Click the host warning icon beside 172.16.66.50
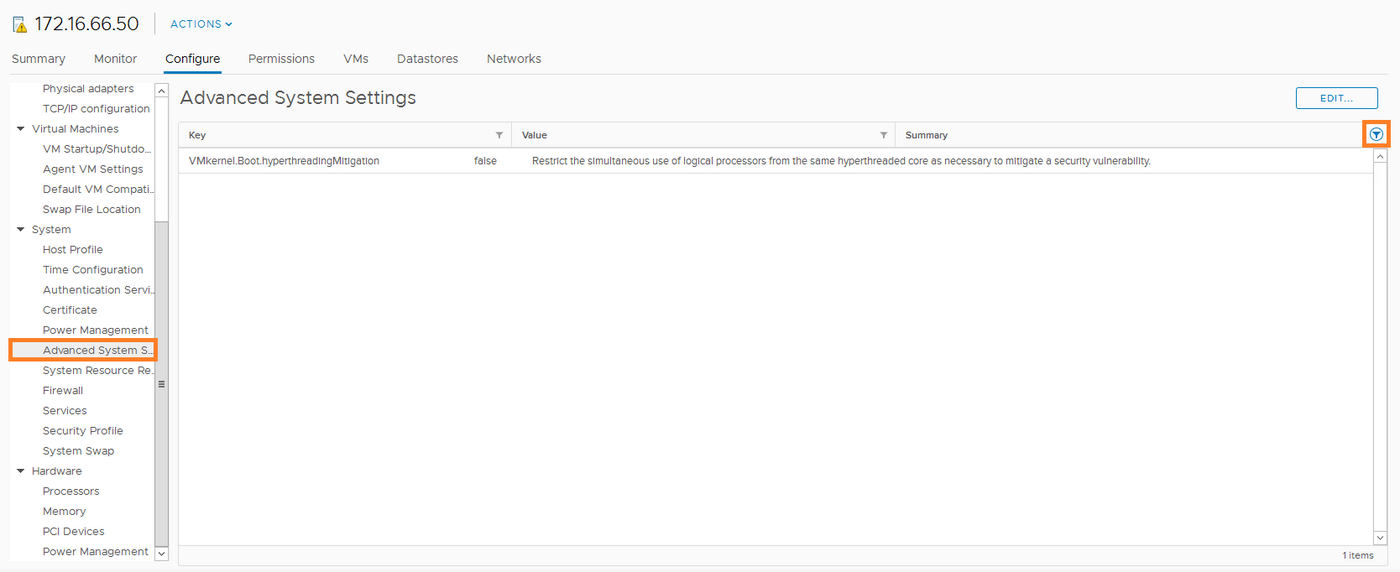The image size is (1400, 572). tap(19, 24)
